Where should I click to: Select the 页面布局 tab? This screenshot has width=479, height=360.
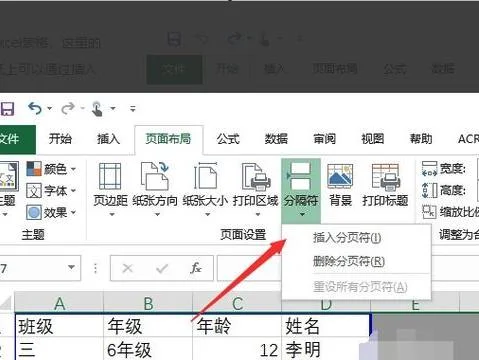(168, 139)
